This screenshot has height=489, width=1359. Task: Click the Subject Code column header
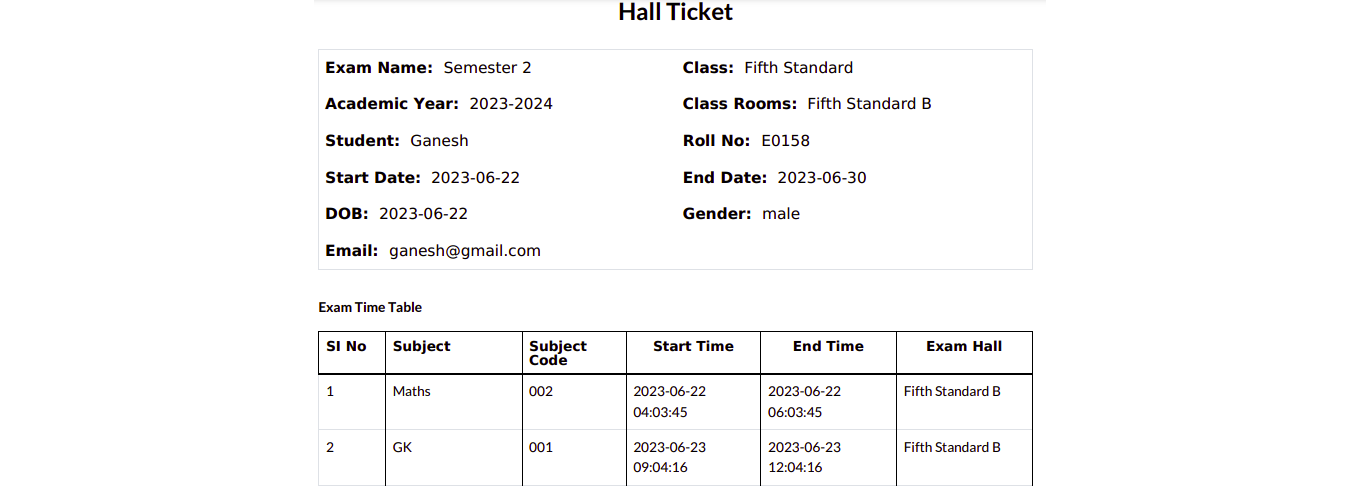pos(558,353)
